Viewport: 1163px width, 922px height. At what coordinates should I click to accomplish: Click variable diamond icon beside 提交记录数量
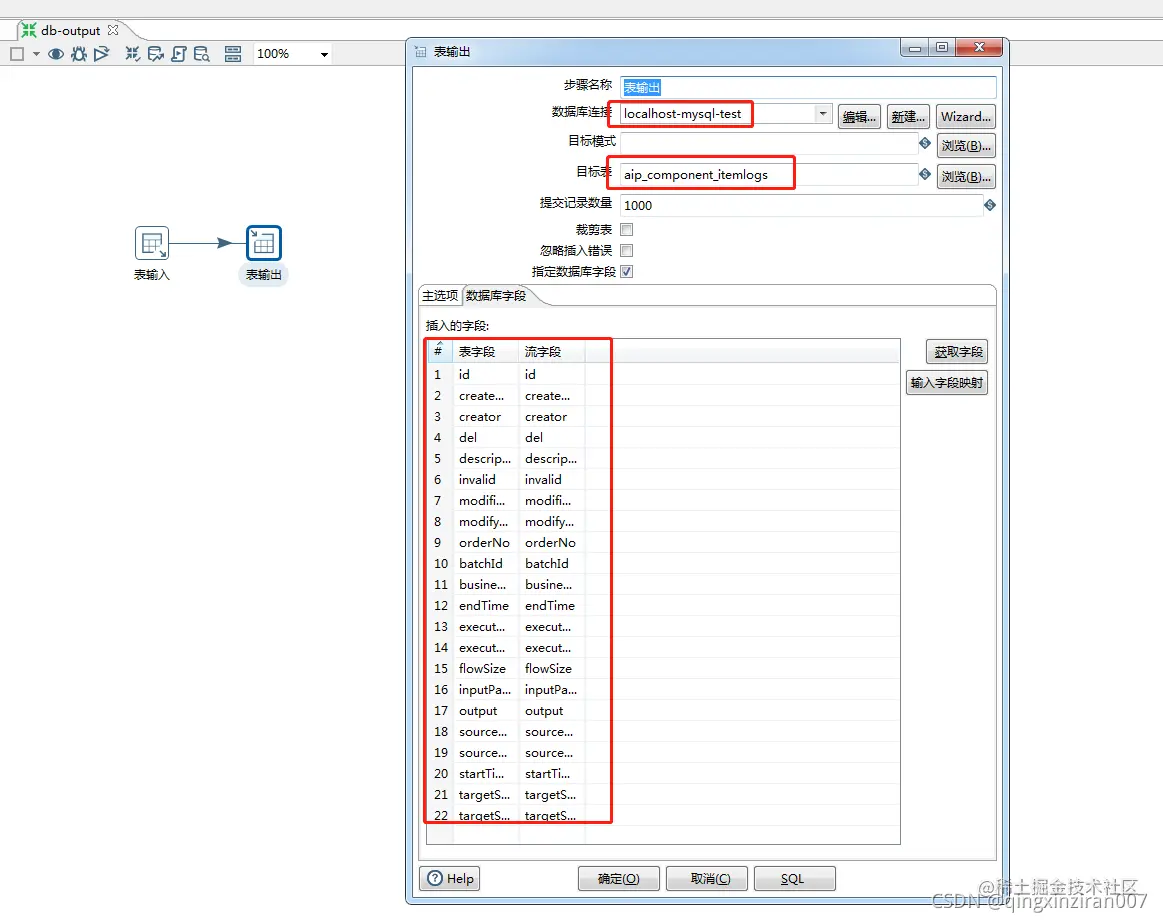pyautogui.click(x=990, y=205)
